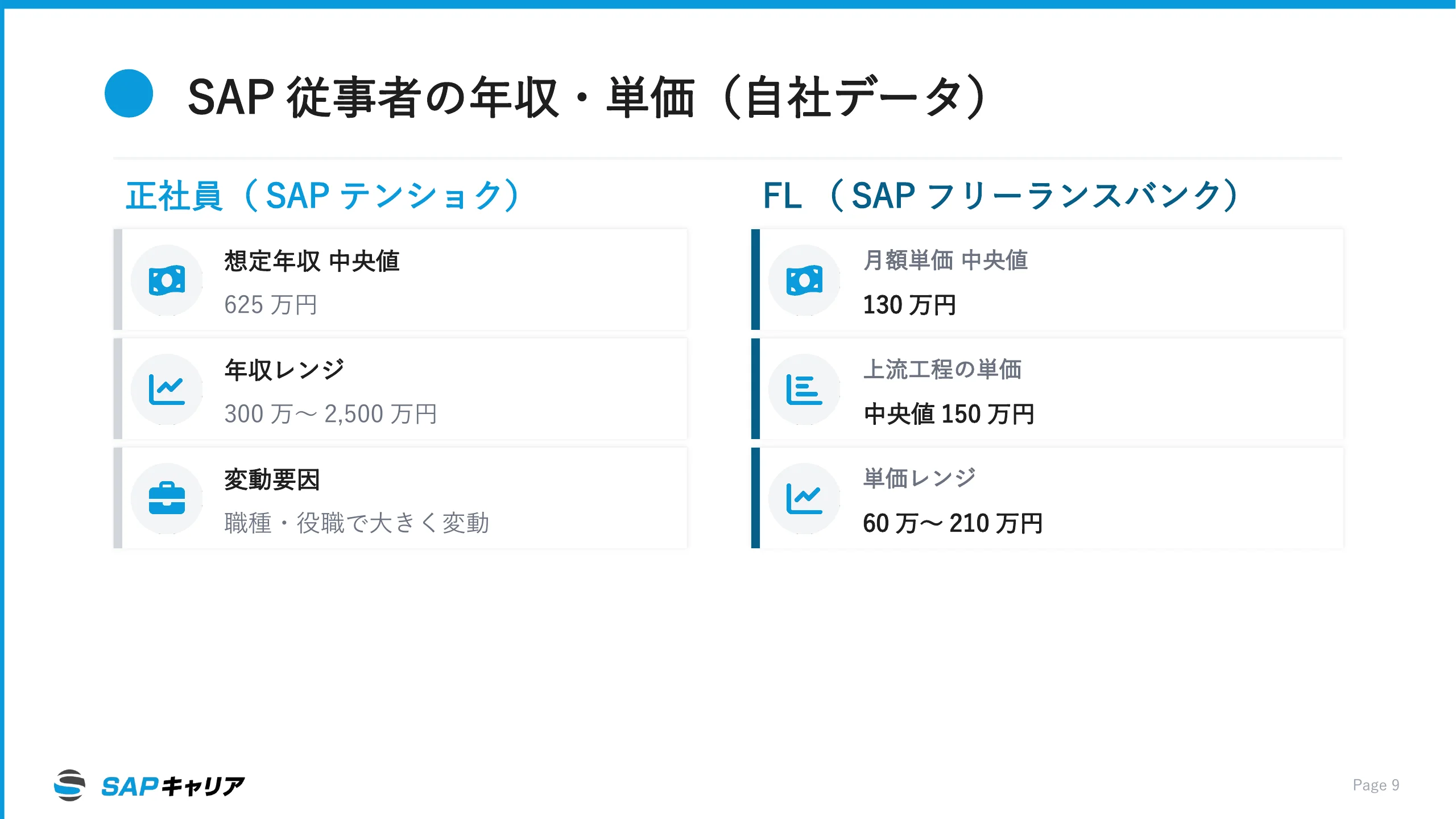This screenshot has width=1456, height=819.
Task: Click the line chart icon beside 単価レンジ
Action: point(804,498)
